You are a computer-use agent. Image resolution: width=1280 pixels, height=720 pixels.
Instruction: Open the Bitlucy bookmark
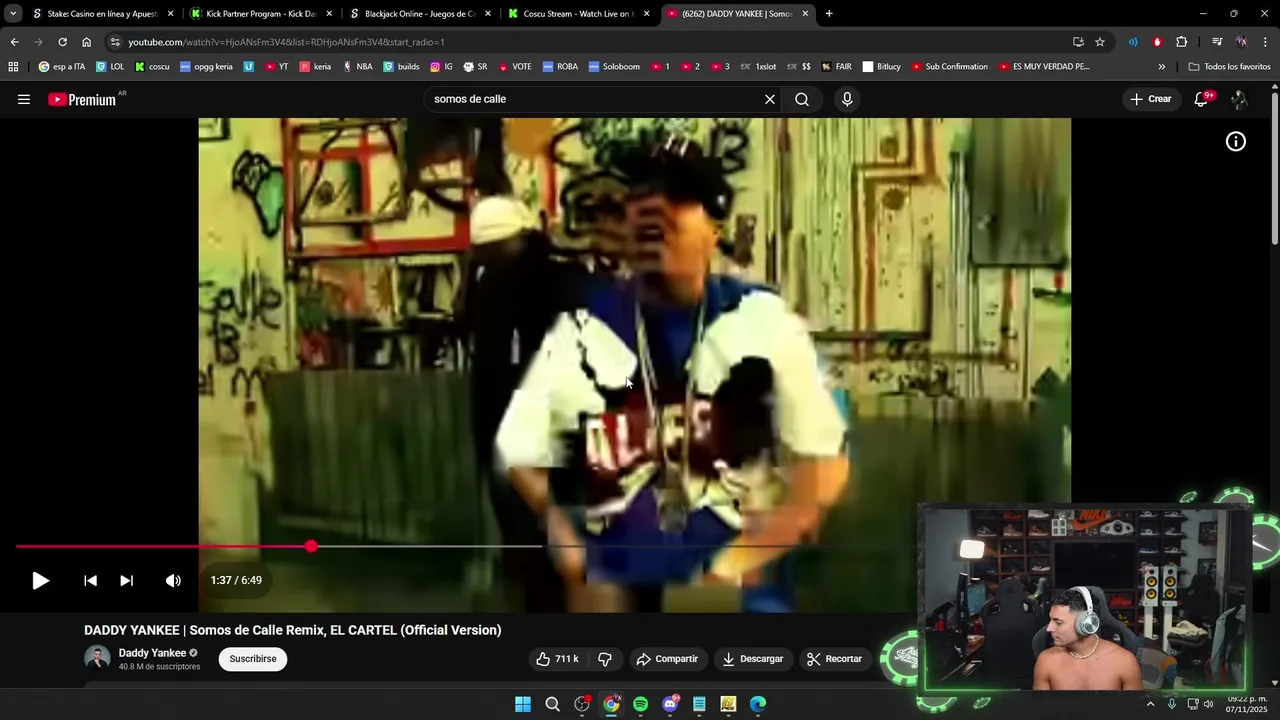[881, 67]
